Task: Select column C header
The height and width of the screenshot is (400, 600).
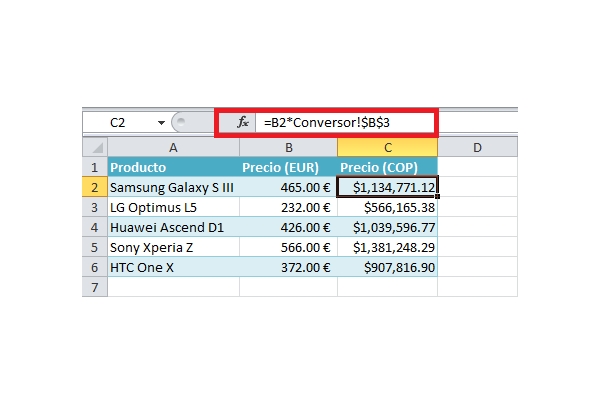Action: [x=387, y=147]
